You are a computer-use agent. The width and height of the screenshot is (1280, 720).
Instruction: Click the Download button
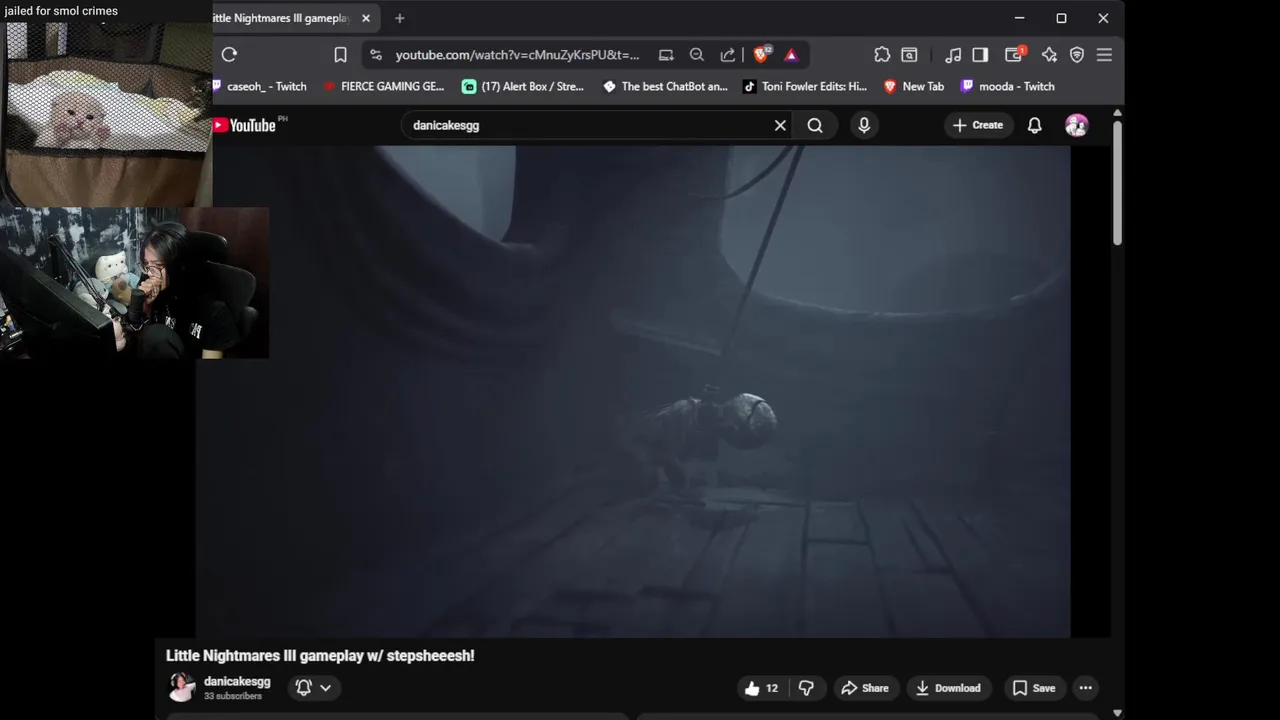coord(948,688)
